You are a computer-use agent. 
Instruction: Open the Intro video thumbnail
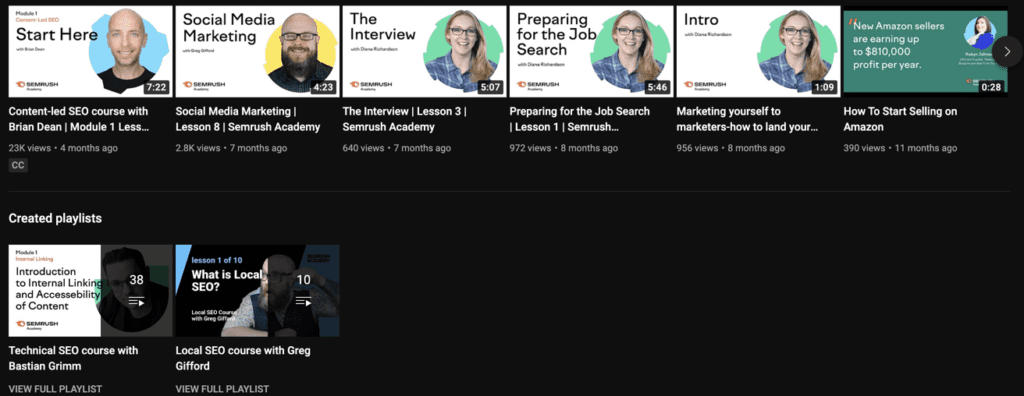point(758,52)
